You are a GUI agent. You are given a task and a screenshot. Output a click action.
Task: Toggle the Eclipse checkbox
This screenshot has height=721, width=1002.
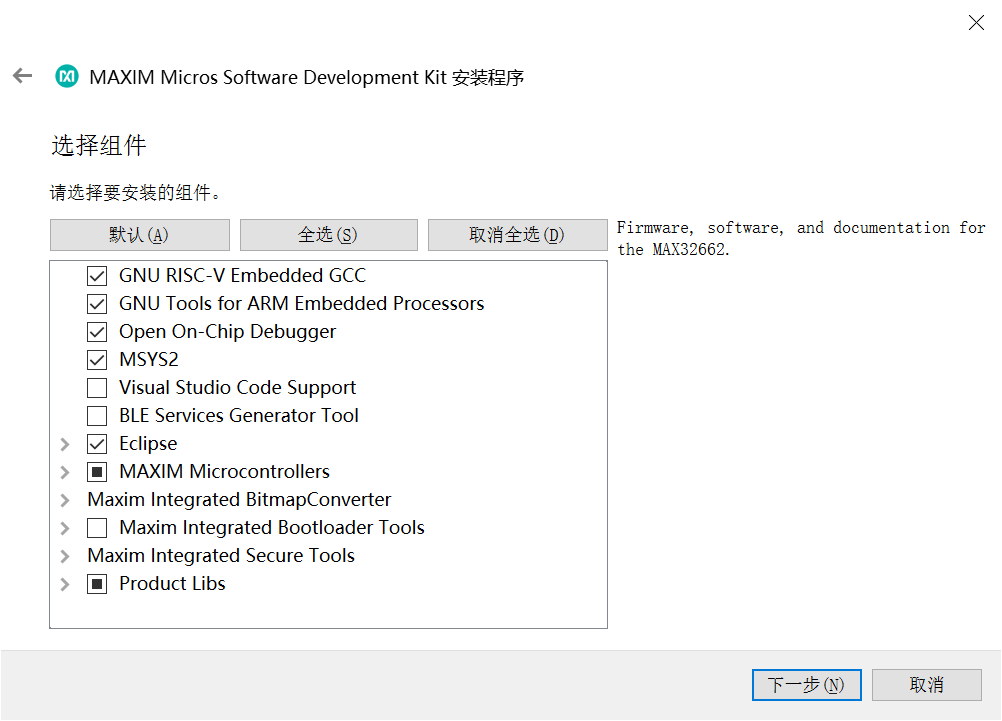[x=97, y=444]
